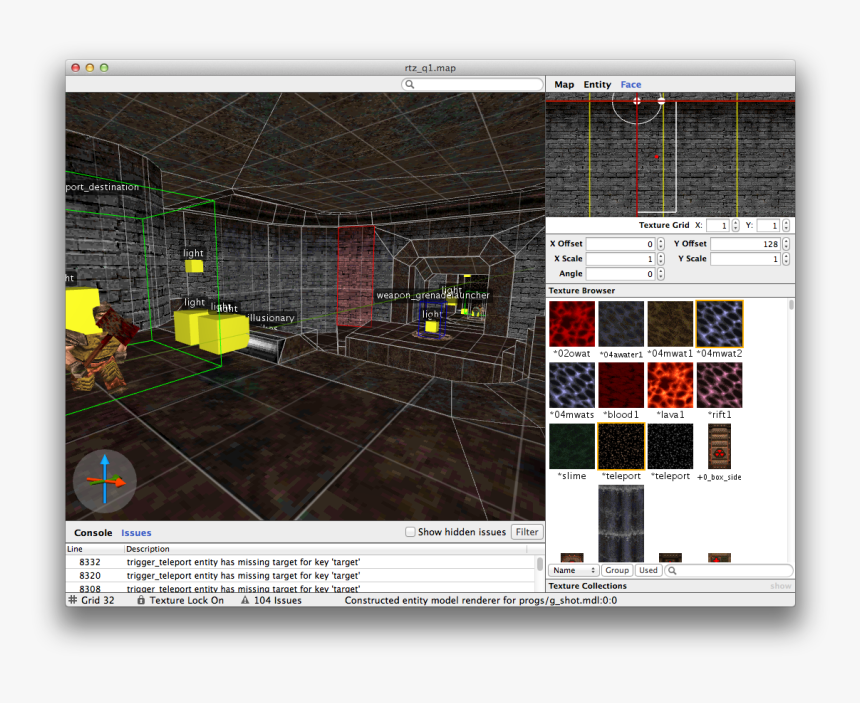Viewport: 860px width, 703px height.
Task: Click the Y Offset stepper arrows
Action: click(x=786, y=243)
